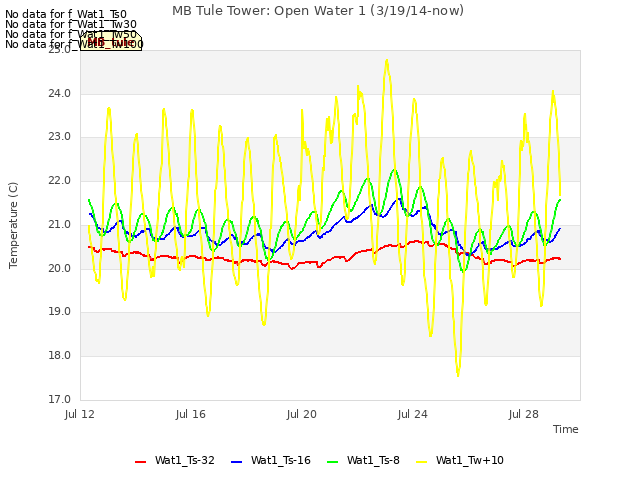
Task: Click the 24.0 y-axis tick label
Action: (60, 93)
